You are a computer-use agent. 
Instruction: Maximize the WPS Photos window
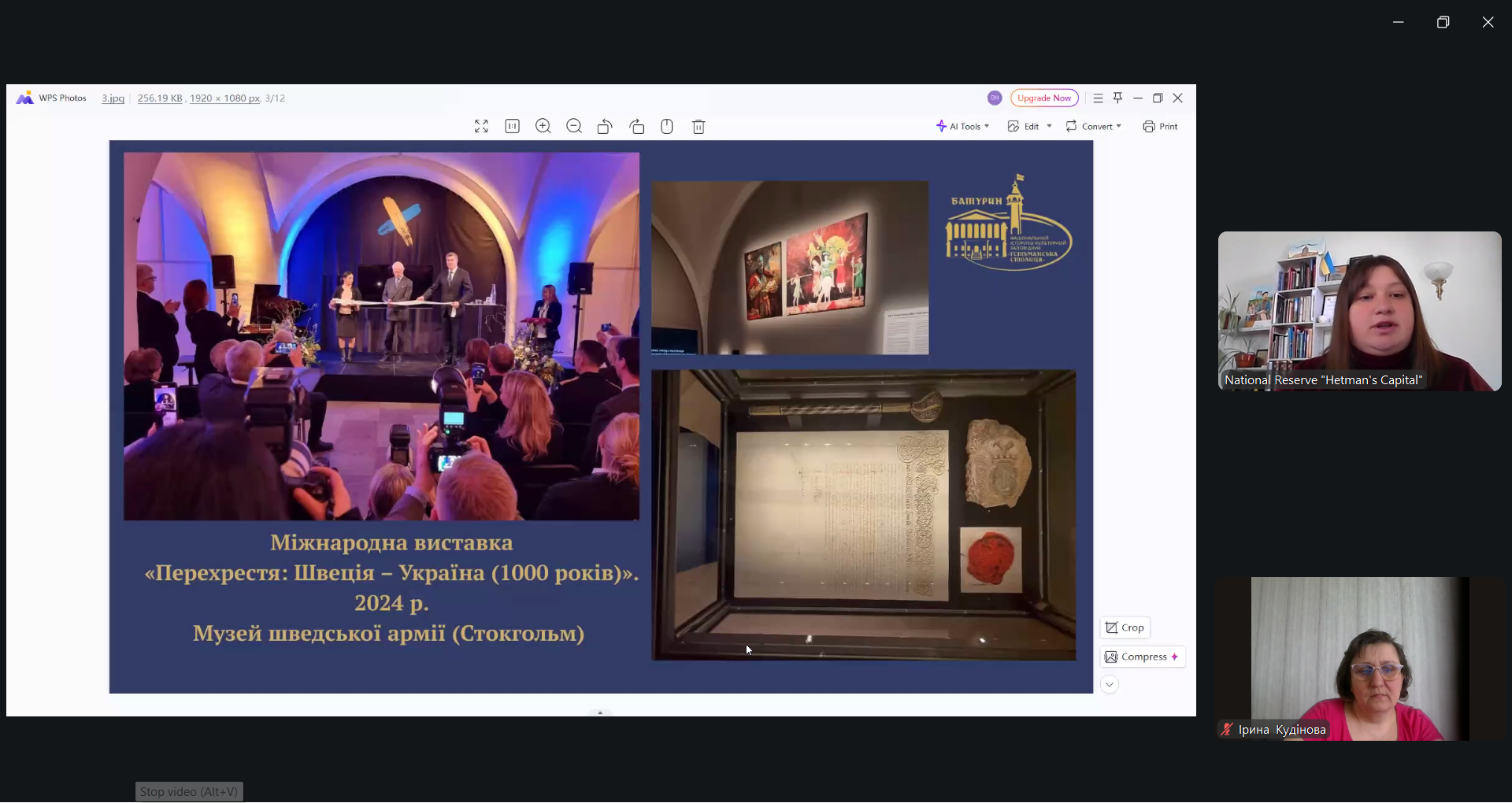1158,98
